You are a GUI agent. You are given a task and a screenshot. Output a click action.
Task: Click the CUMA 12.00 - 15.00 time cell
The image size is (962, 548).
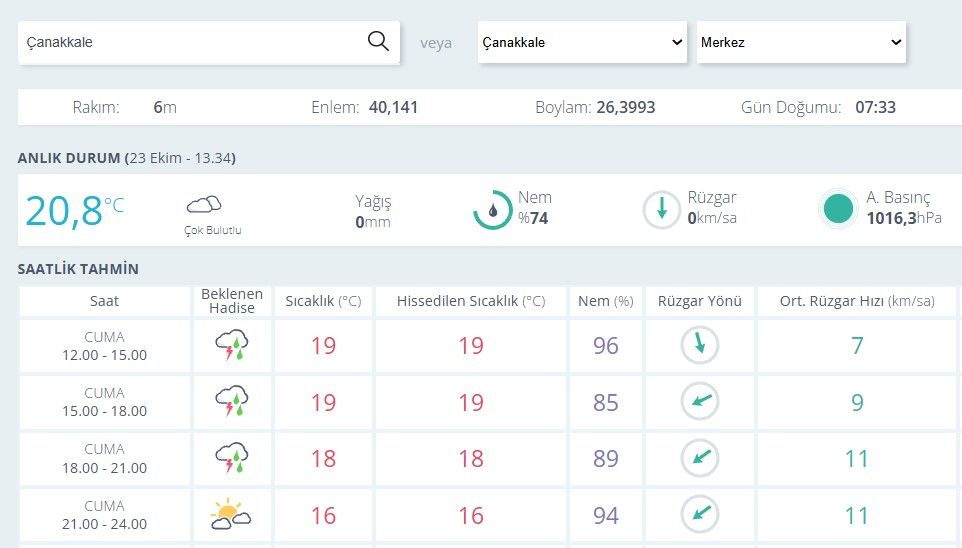tap(104, 345)
